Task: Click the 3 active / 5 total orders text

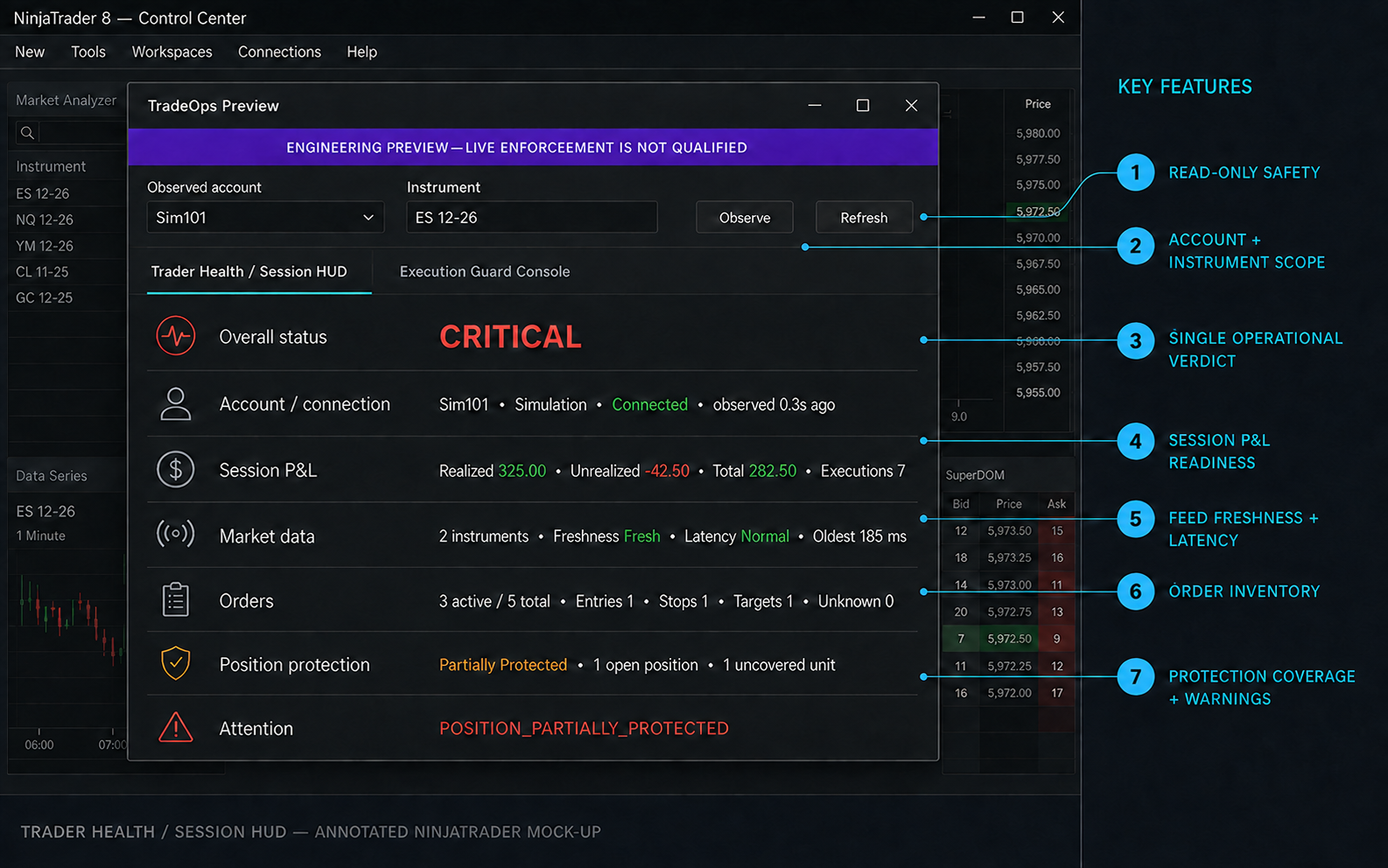Action: click(494, 601)
